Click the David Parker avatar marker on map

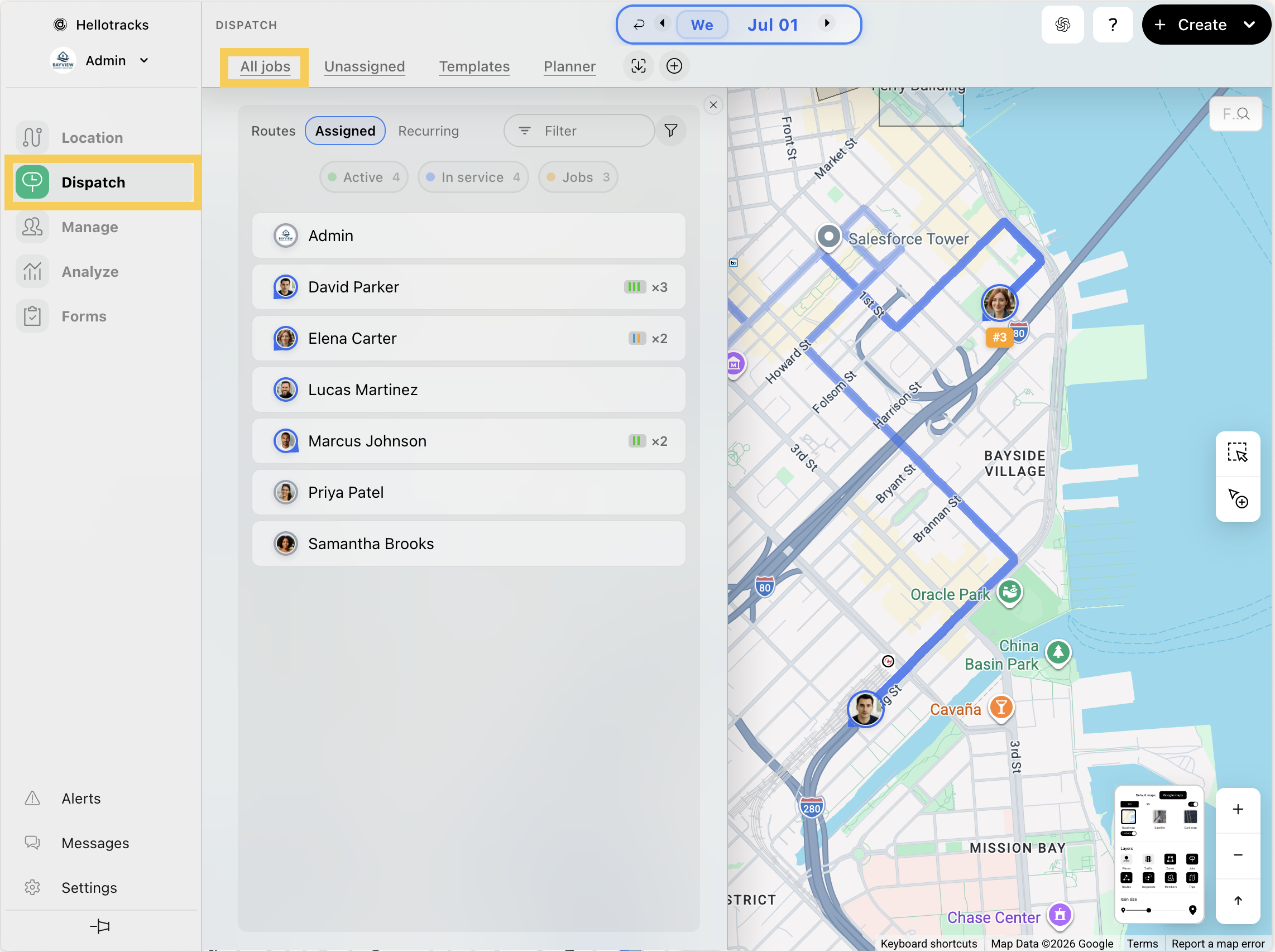tap(865, 709)
